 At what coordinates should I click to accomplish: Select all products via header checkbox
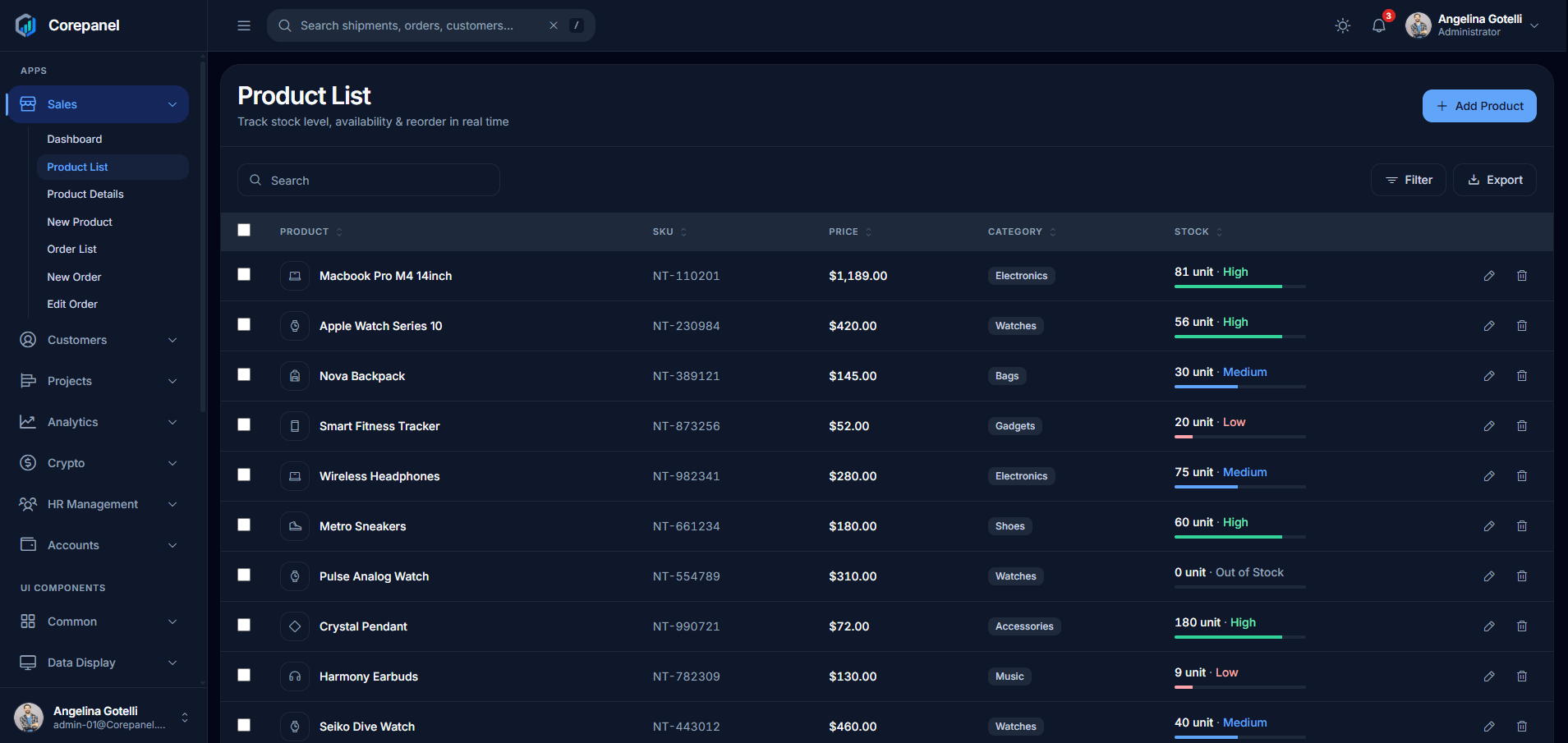tap(244, 230)
